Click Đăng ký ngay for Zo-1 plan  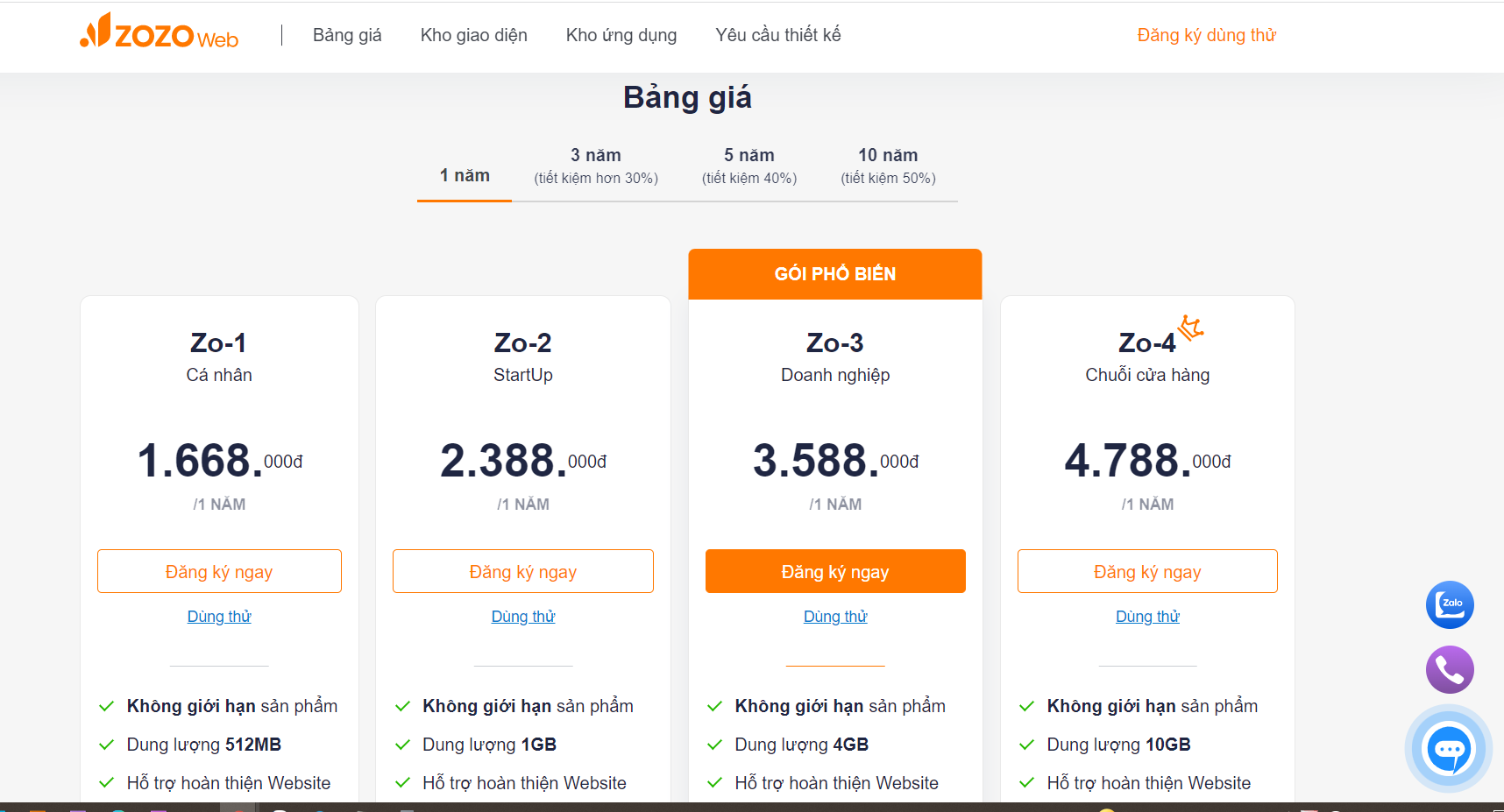click(x=219, y=571)
